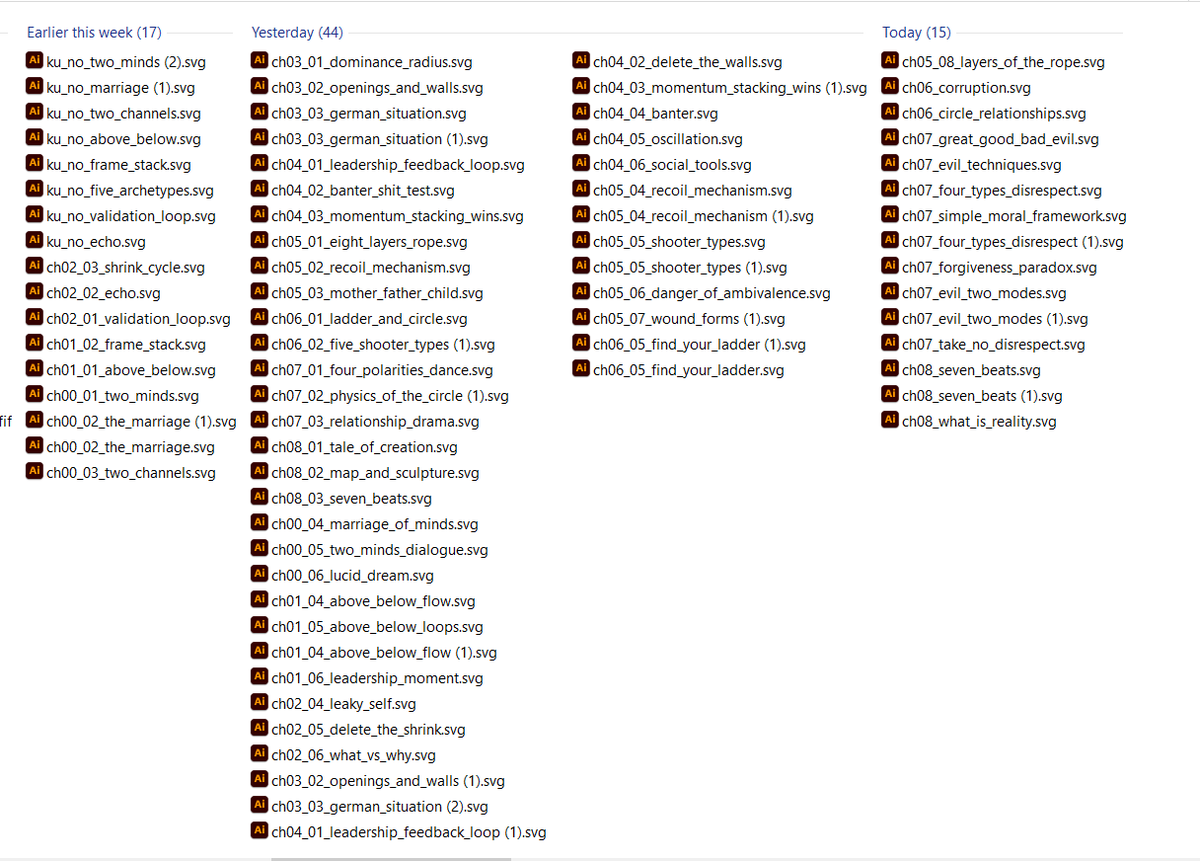Viewport: 1200px width, 861px height.
Task: Click the Ai icon of ch05_06_danger_of_ambivalence.svg
Action: pyautogui.click(x=581, y=293)
